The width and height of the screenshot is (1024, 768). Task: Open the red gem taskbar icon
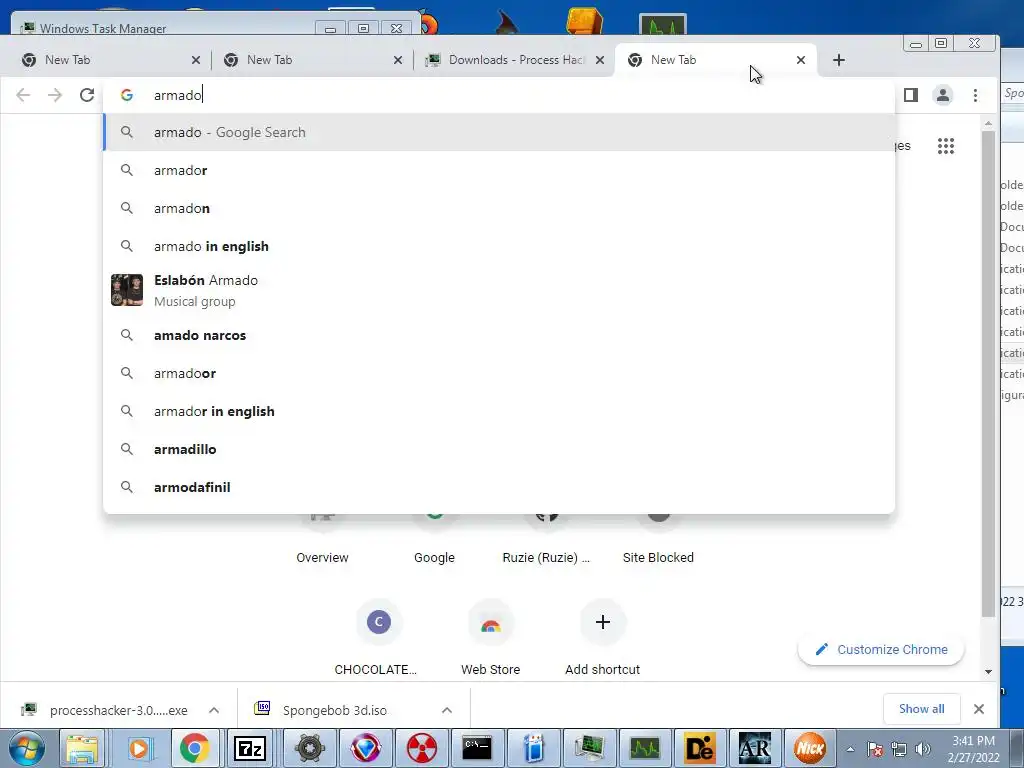[366, 748]
